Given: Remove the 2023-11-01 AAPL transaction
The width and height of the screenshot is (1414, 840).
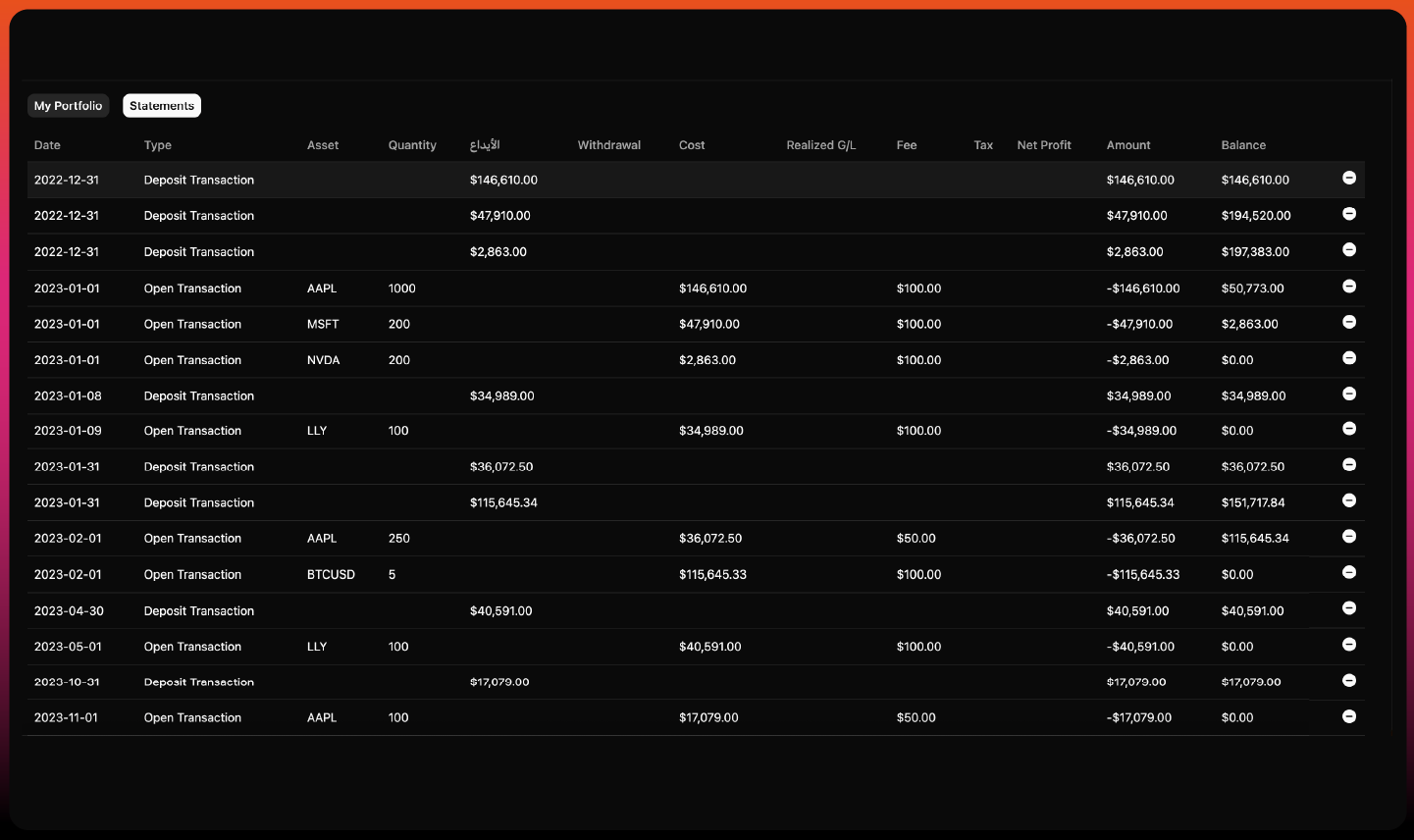Looking at the screenshot, I should click(1349, 716).
